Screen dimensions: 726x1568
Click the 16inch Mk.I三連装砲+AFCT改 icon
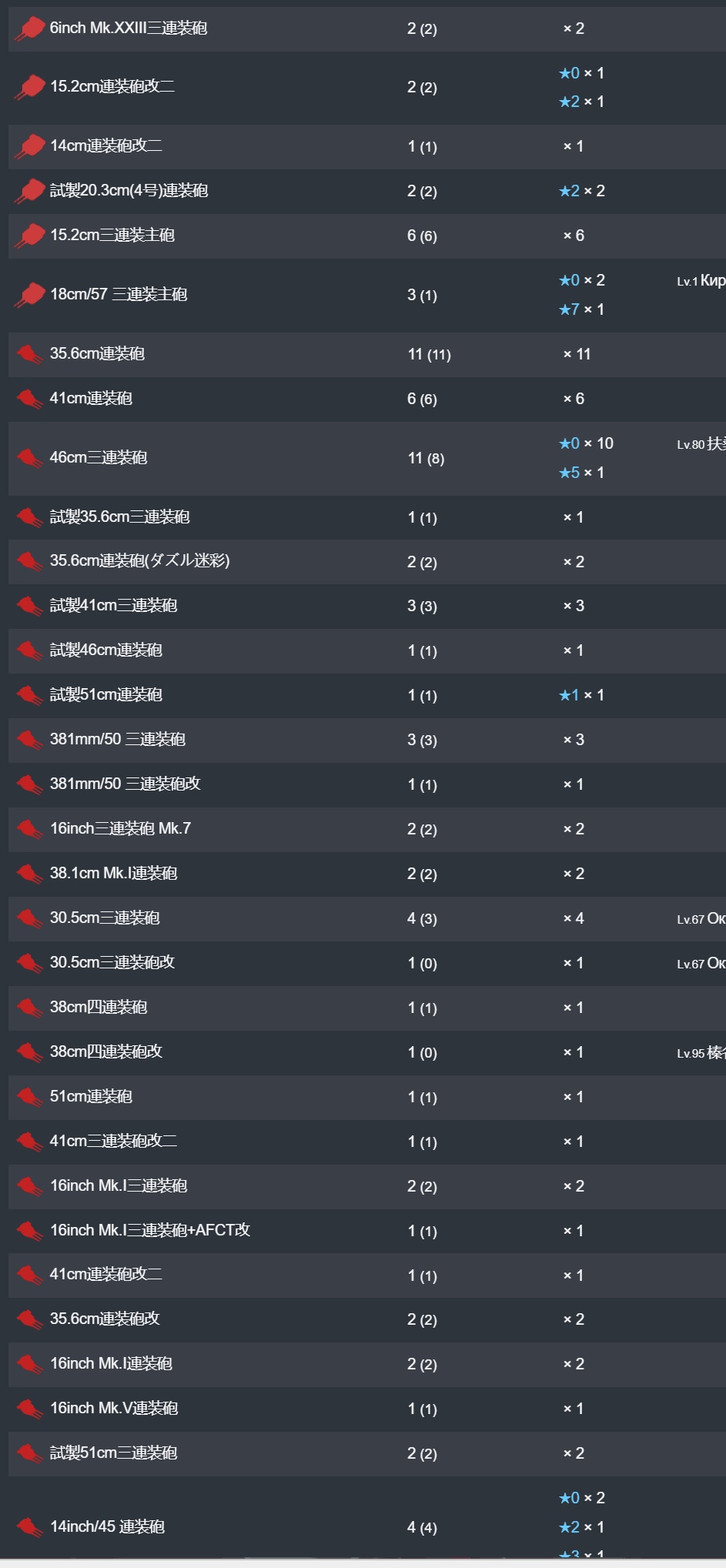30,1232
